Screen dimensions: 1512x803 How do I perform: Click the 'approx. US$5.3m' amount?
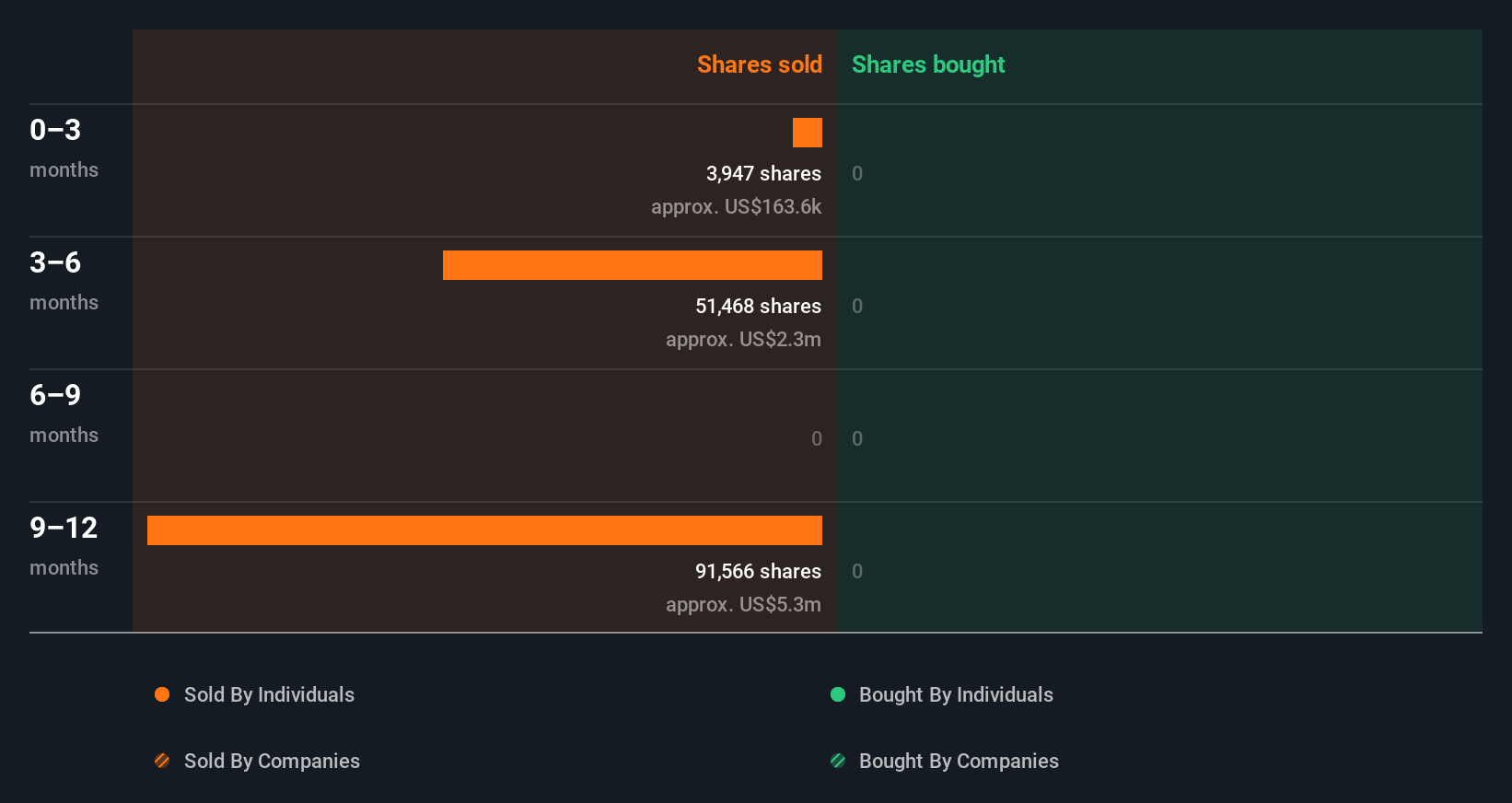coord(743,604)
